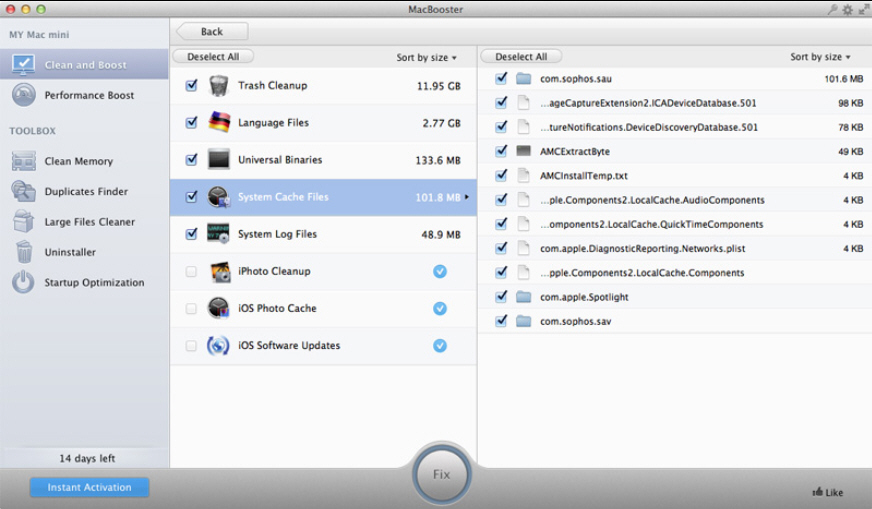The height and width of the screenshot is (509, 872).
Task: Check the iOS Photo Cache checkbox
Action: click(191, 309)
